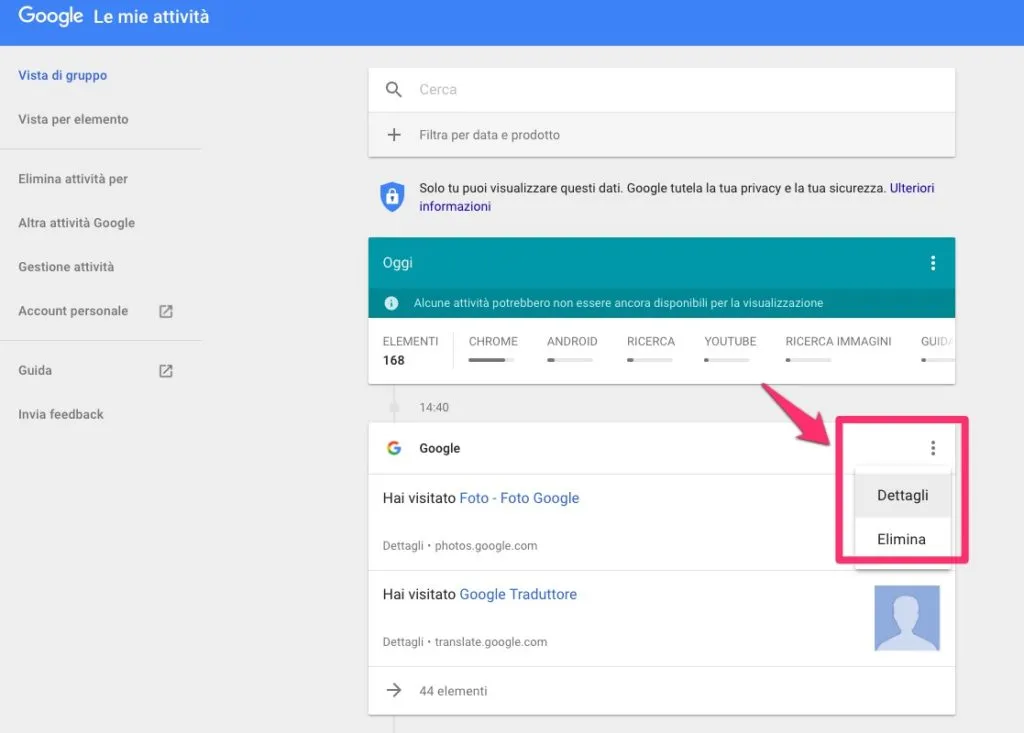
Task: Open the Foto - Foto Google link
Action: (x=519, y=497)
